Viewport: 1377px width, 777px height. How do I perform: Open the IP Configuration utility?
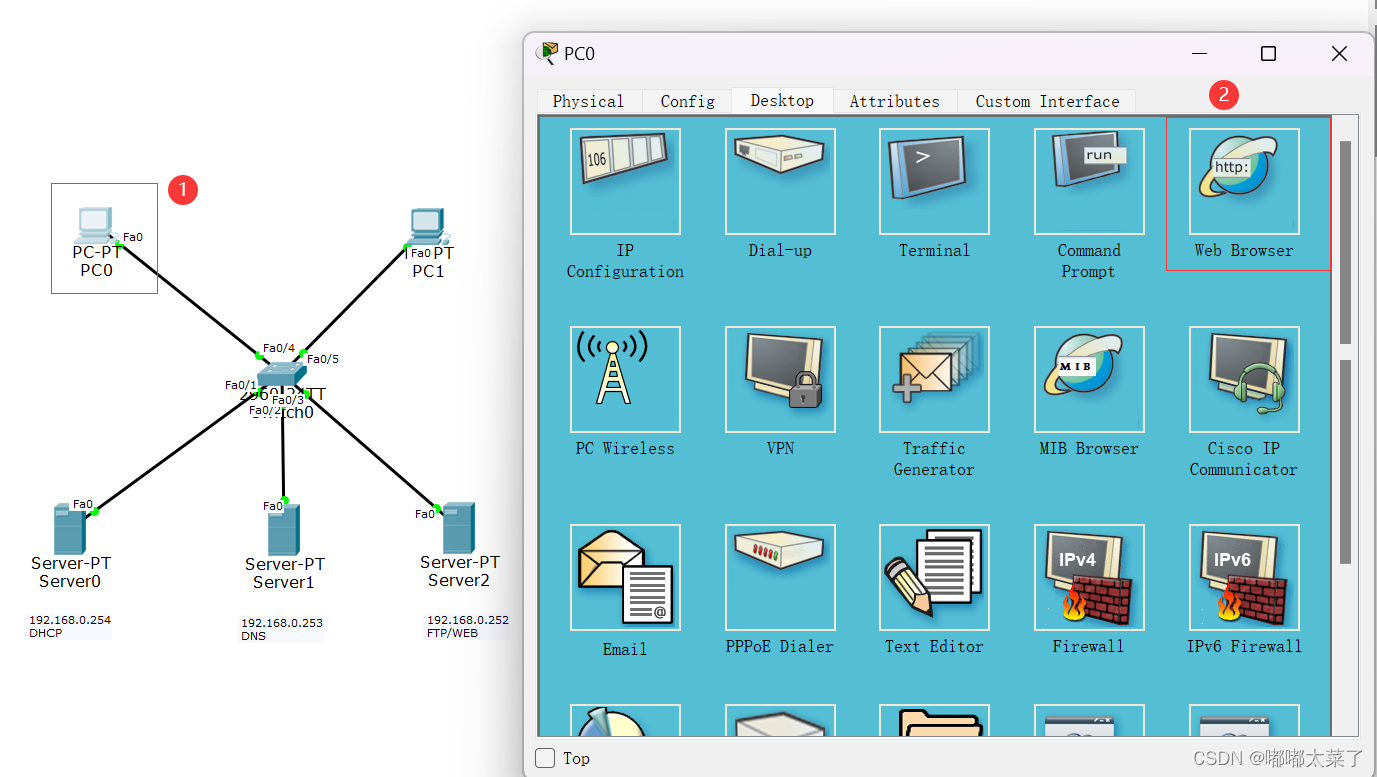tap(625, 181)
